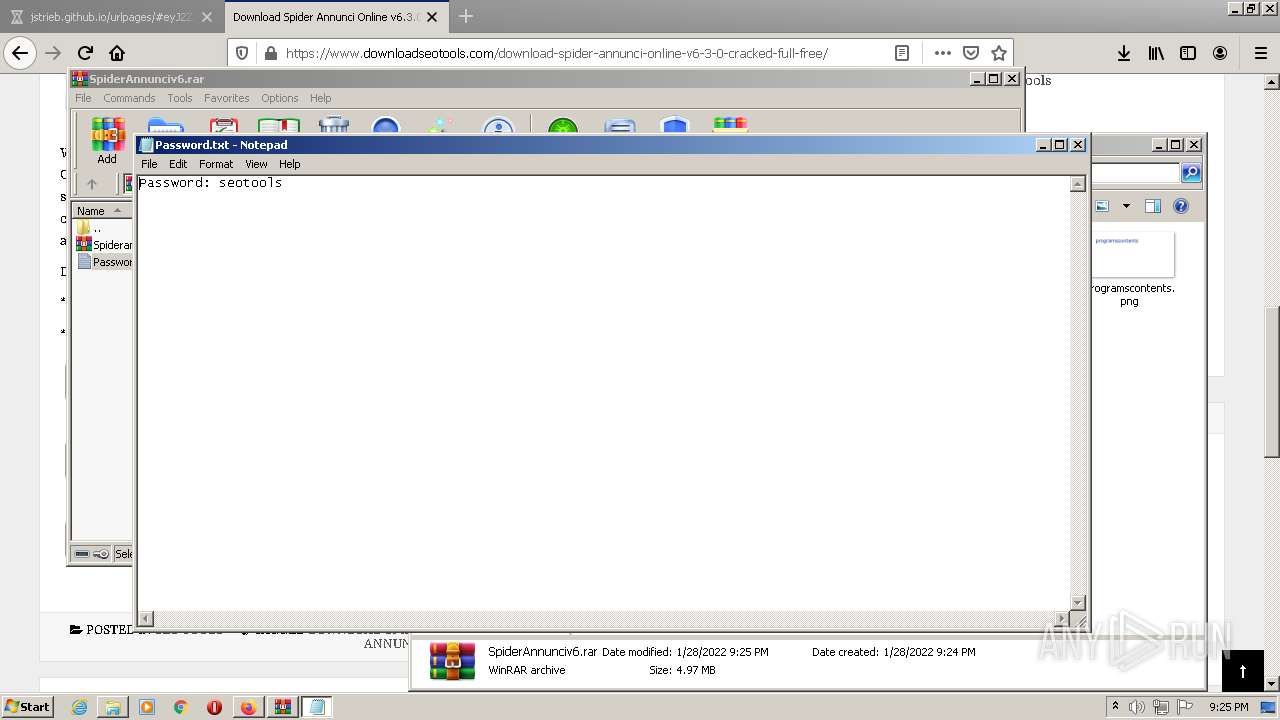Click the scroll-to-top arrow button on webpage
Screen dimensions: 1280x720
tap(1243, 671)
